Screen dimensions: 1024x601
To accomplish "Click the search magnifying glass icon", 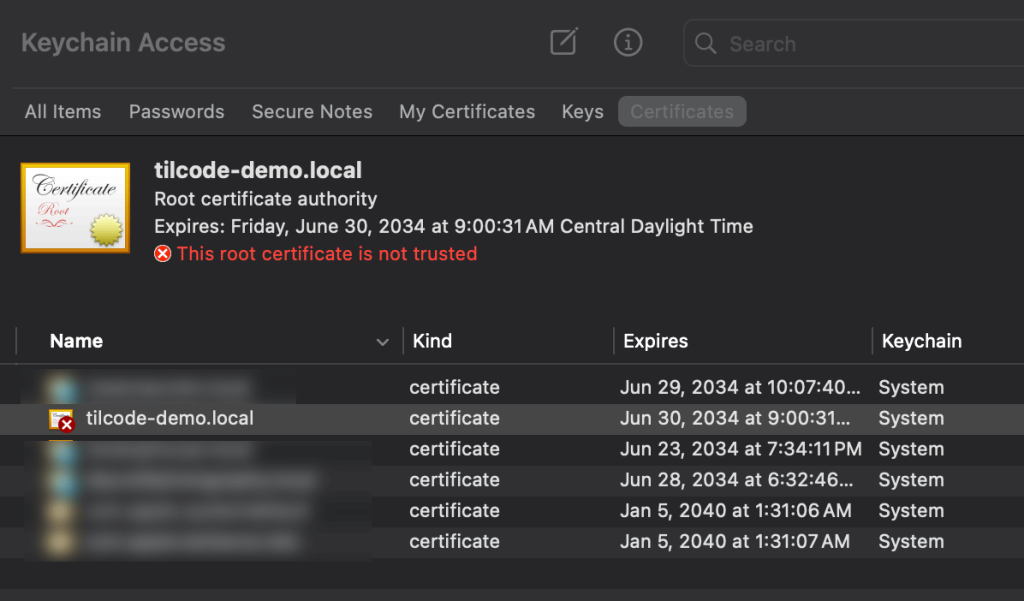I will coord(706,44).
